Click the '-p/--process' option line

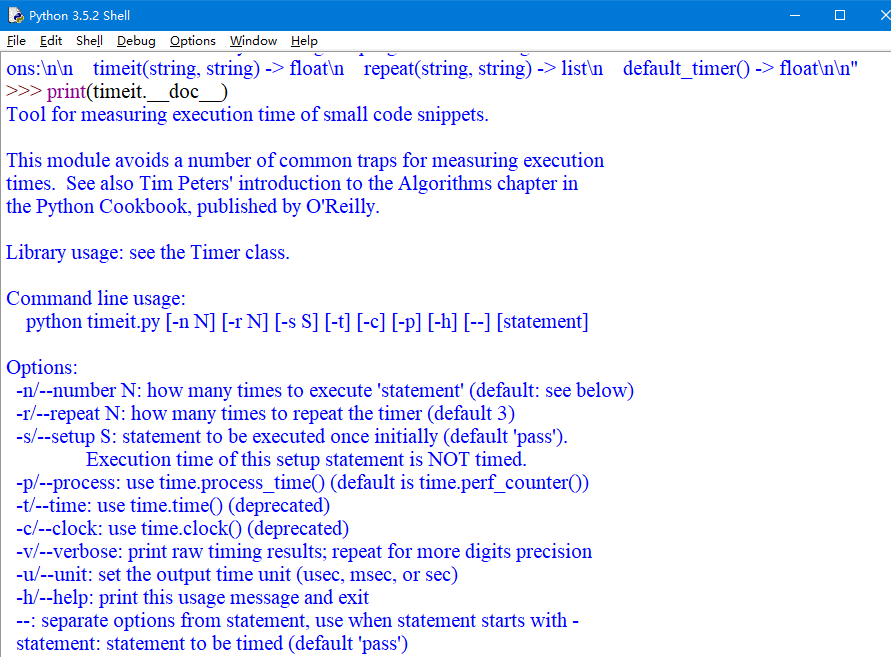[x=302, y=483]
